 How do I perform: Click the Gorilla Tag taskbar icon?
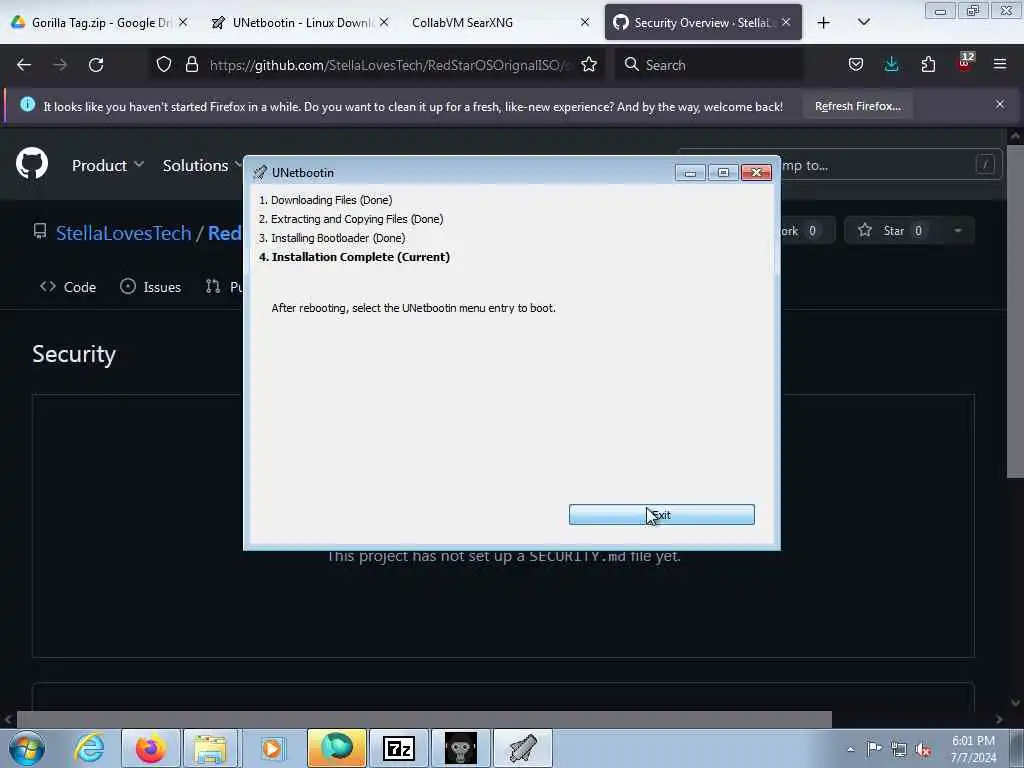460,748
